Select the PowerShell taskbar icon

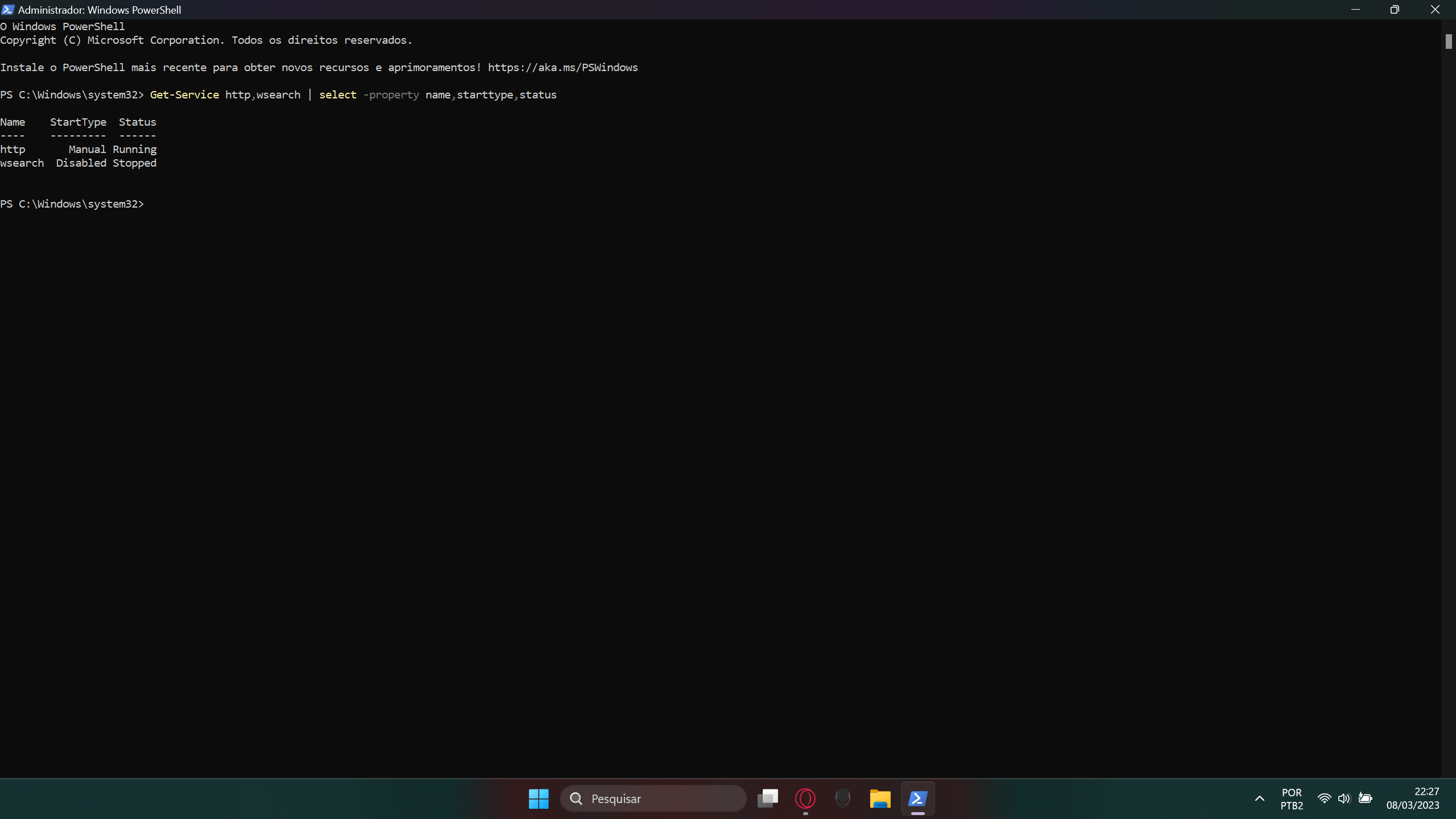917,799
